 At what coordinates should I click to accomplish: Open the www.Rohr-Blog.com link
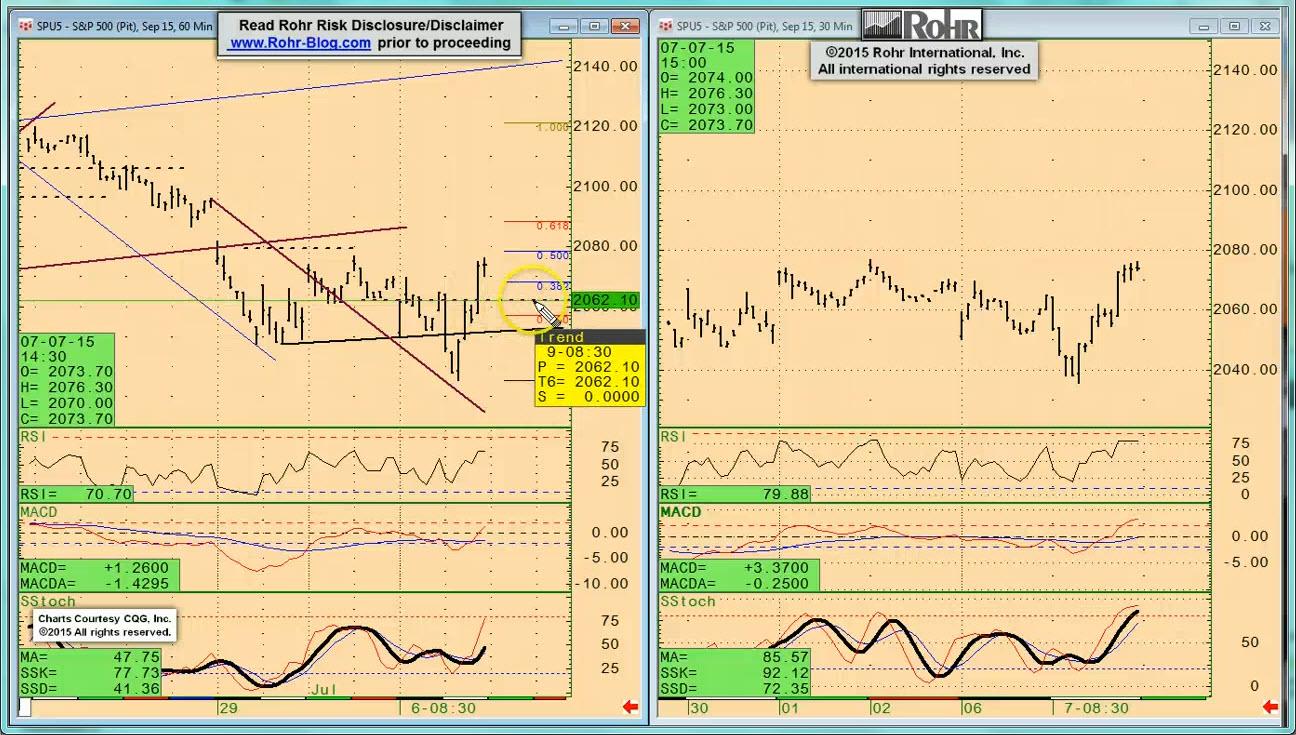(300, 43)
